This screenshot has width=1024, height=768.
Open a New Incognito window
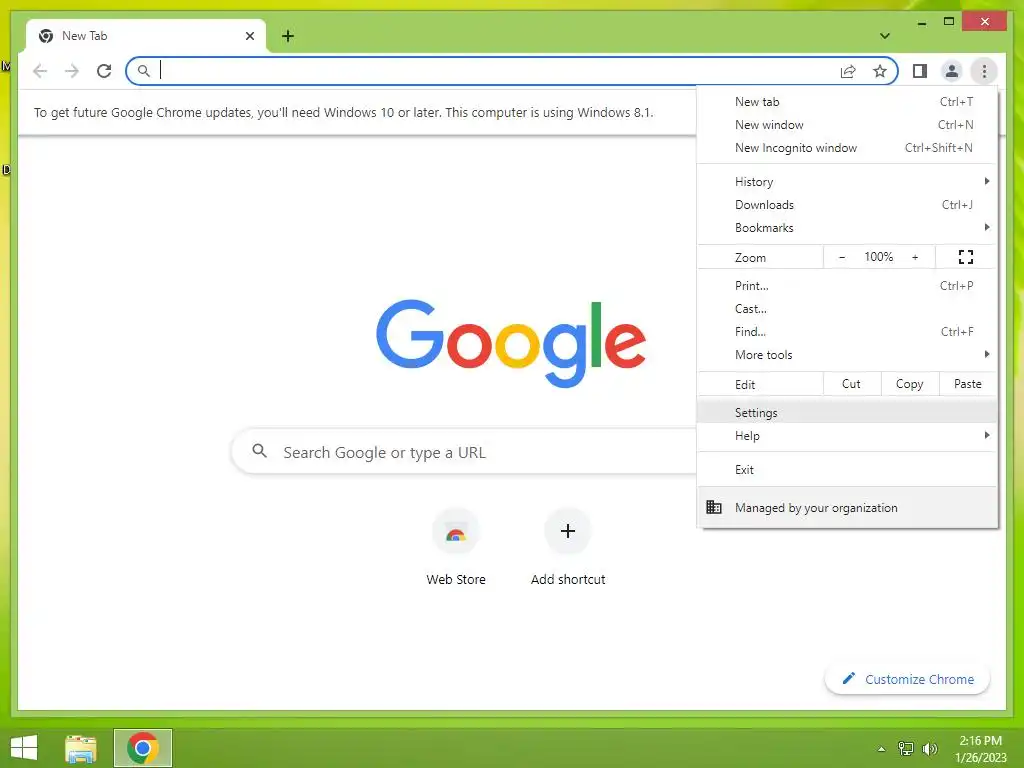click(x=848, y=148)
